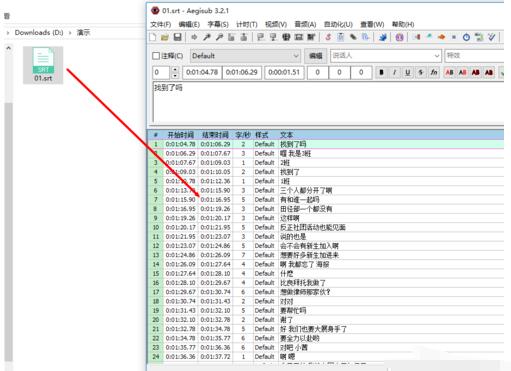Pick outline color with third AB swatch
Screen dimensions: 511x371
tap(476, 72)
